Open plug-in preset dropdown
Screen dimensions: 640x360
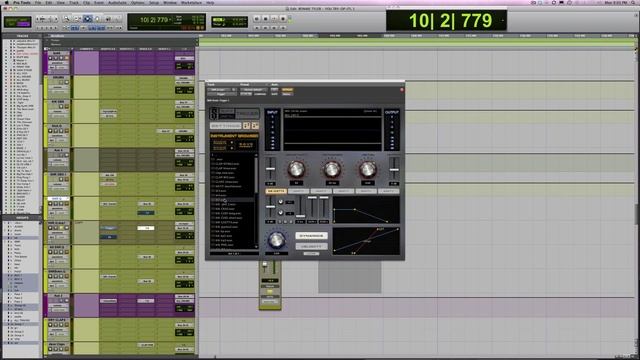coord(253,89)
